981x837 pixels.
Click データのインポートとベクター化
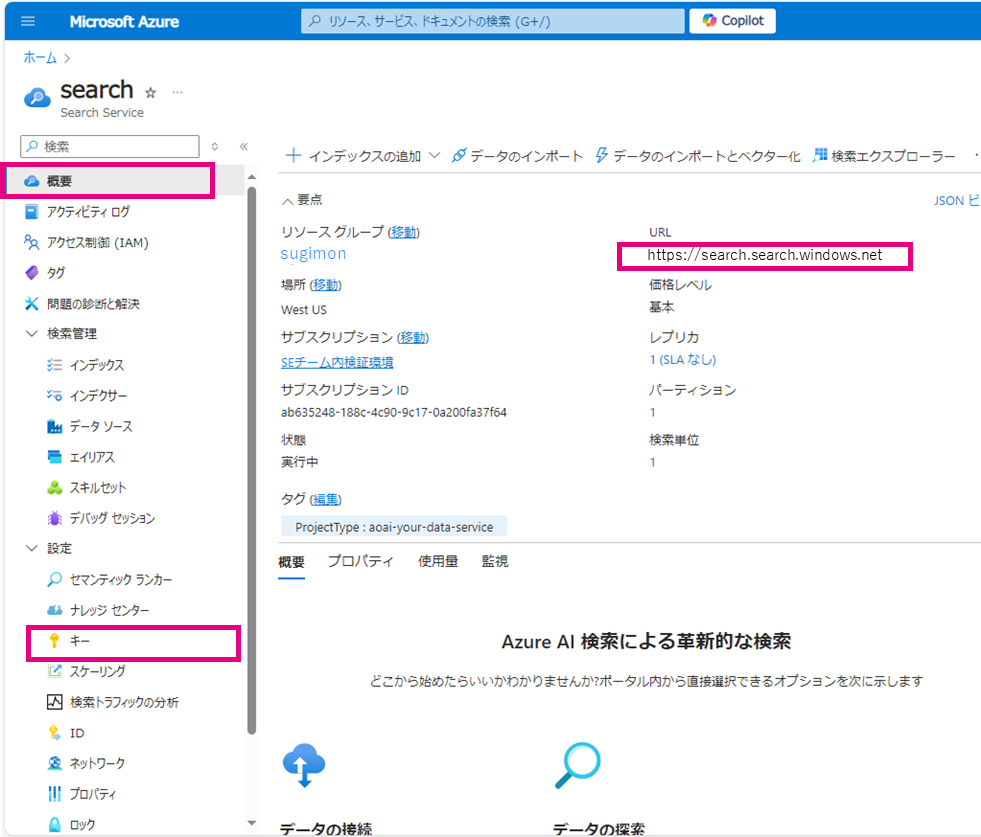point(698,156)
